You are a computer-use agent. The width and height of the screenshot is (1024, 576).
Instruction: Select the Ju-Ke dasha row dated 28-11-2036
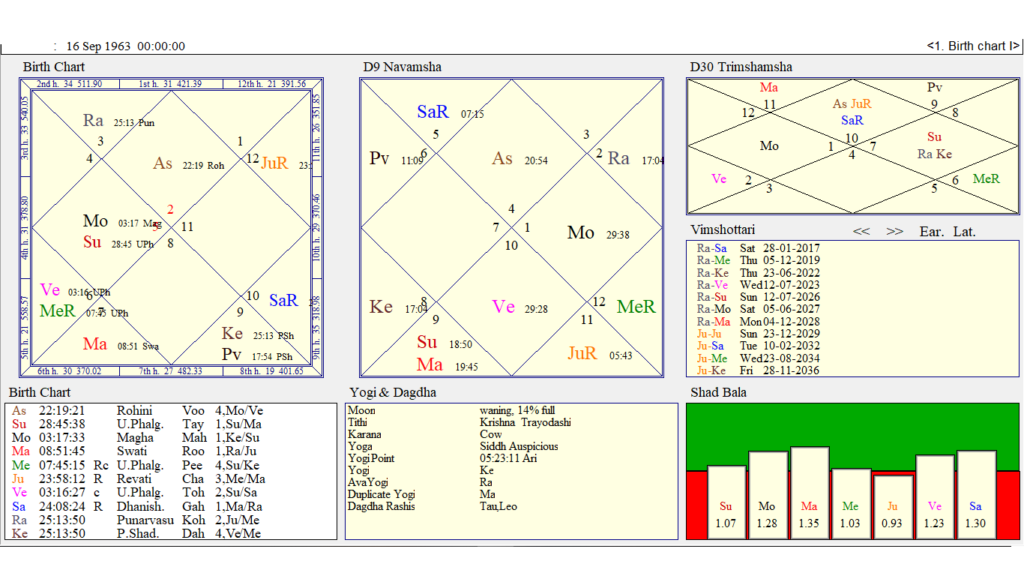pyautogui.click(x=758, y=370)
